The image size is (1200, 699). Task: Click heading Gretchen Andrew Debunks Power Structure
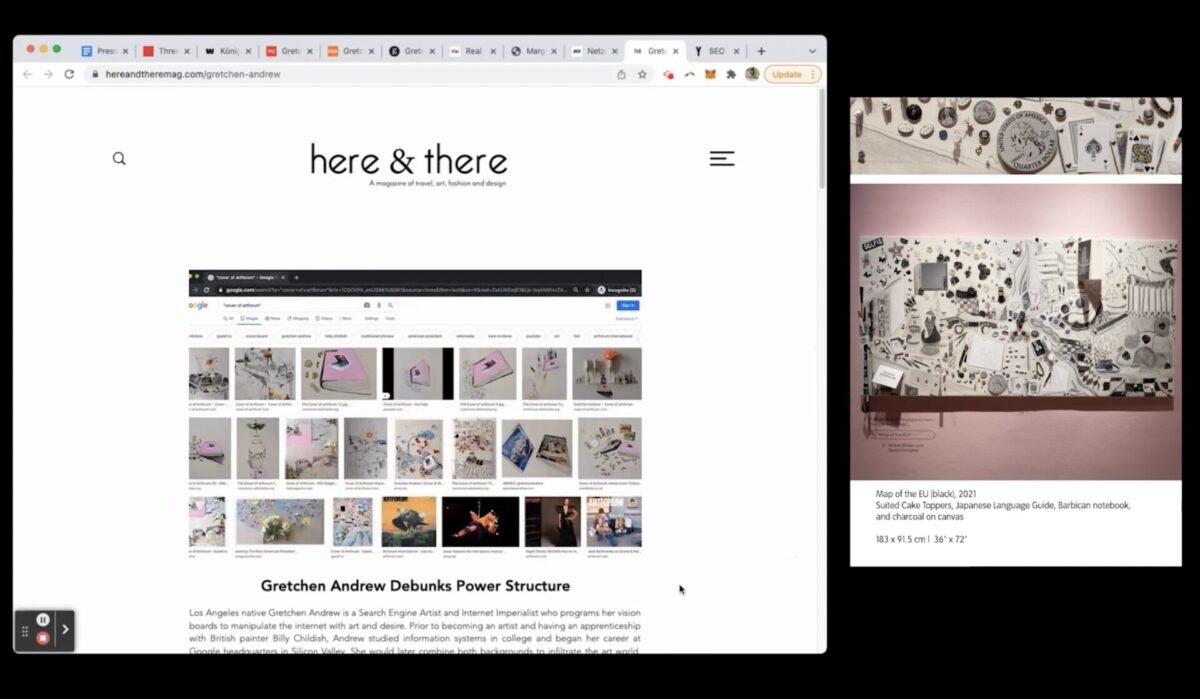click(415, 586)
